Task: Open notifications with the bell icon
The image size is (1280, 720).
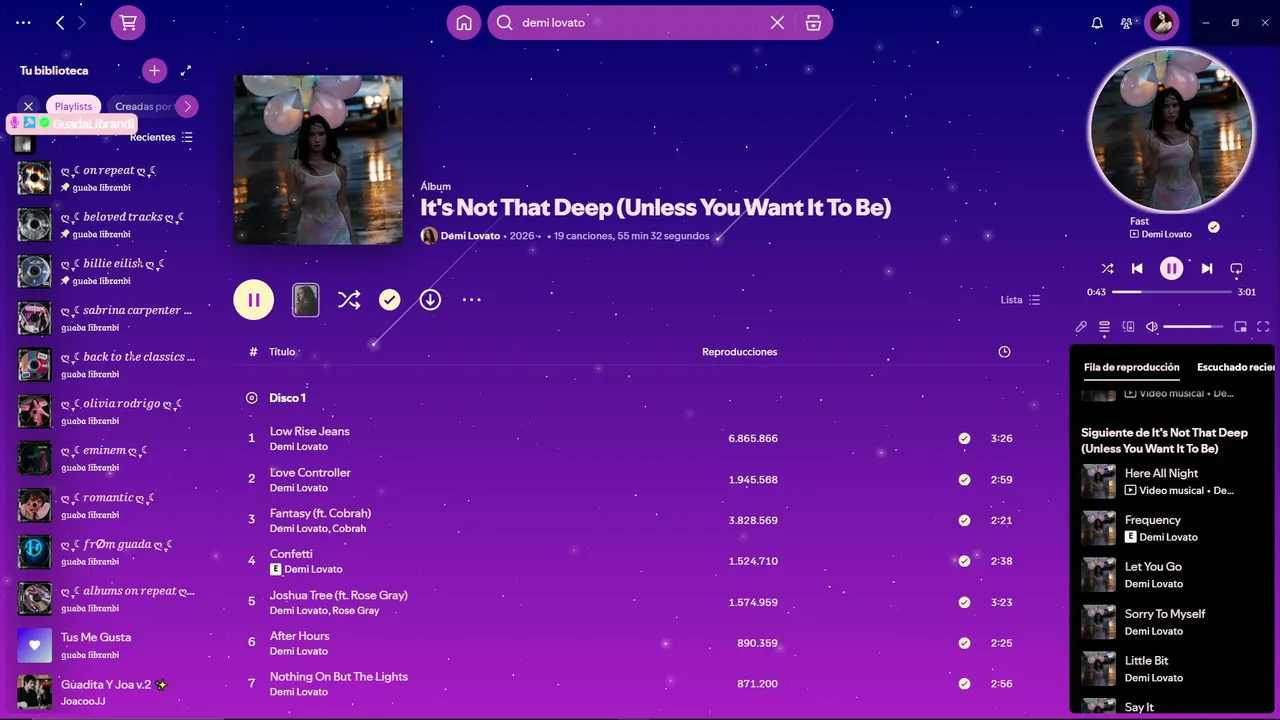Action: point(1097,23)
